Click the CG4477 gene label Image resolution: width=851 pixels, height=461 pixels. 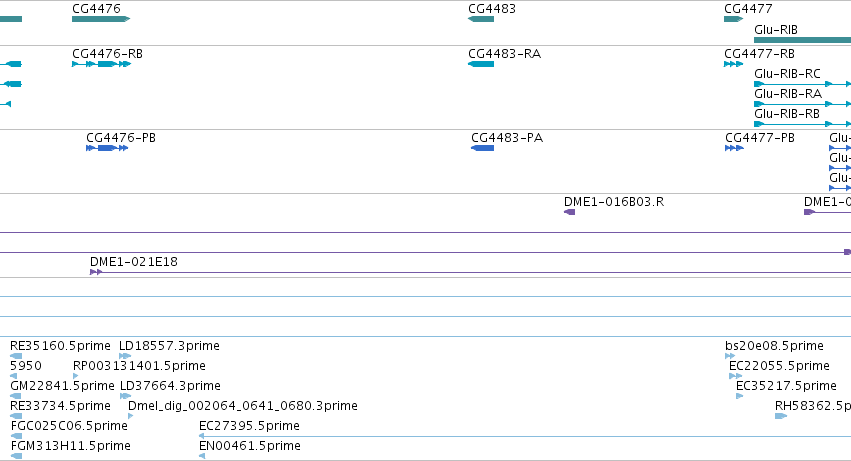click(748, 9)
